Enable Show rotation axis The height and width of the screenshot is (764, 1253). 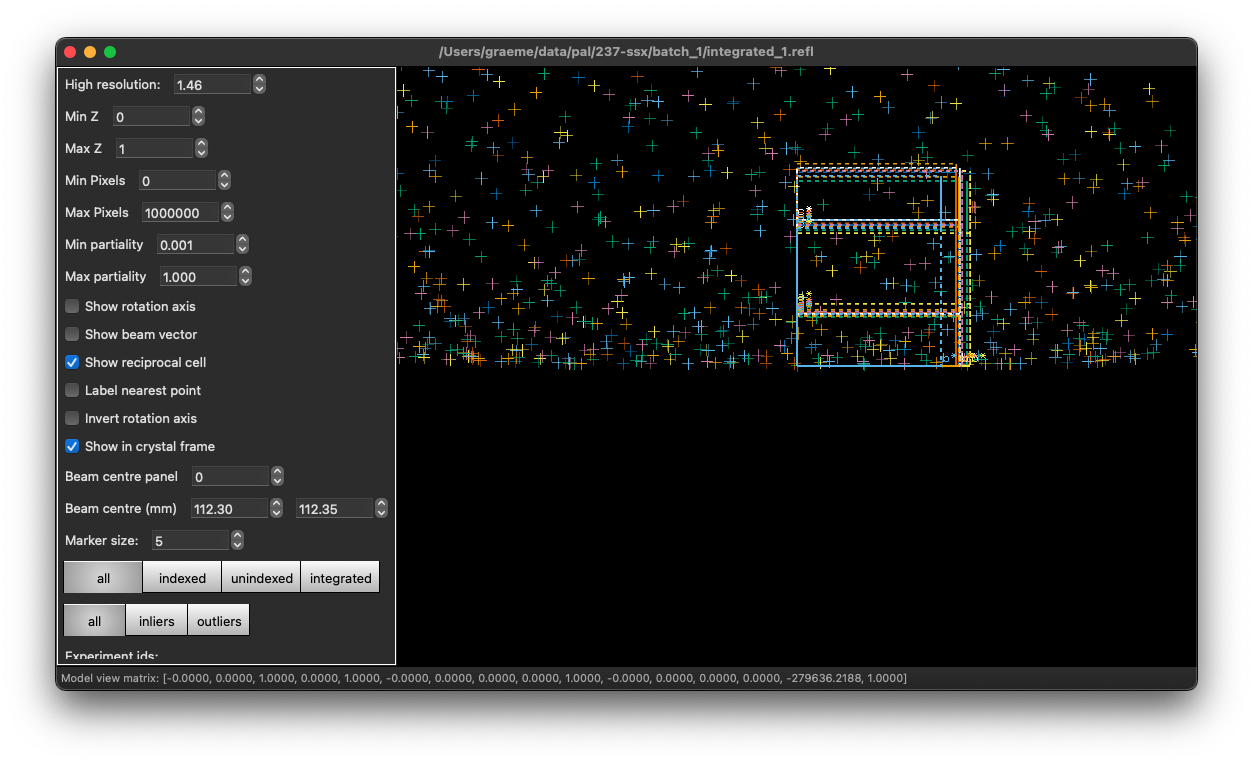point(71,306)
